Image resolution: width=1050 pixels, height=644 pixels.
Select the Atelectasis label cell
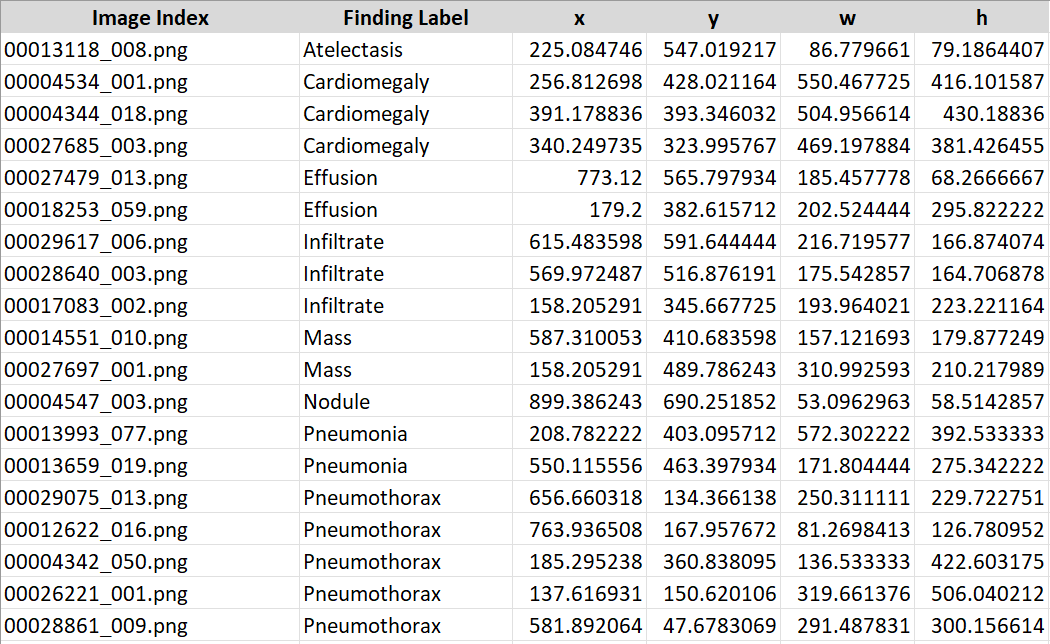(x=406, y=50)
